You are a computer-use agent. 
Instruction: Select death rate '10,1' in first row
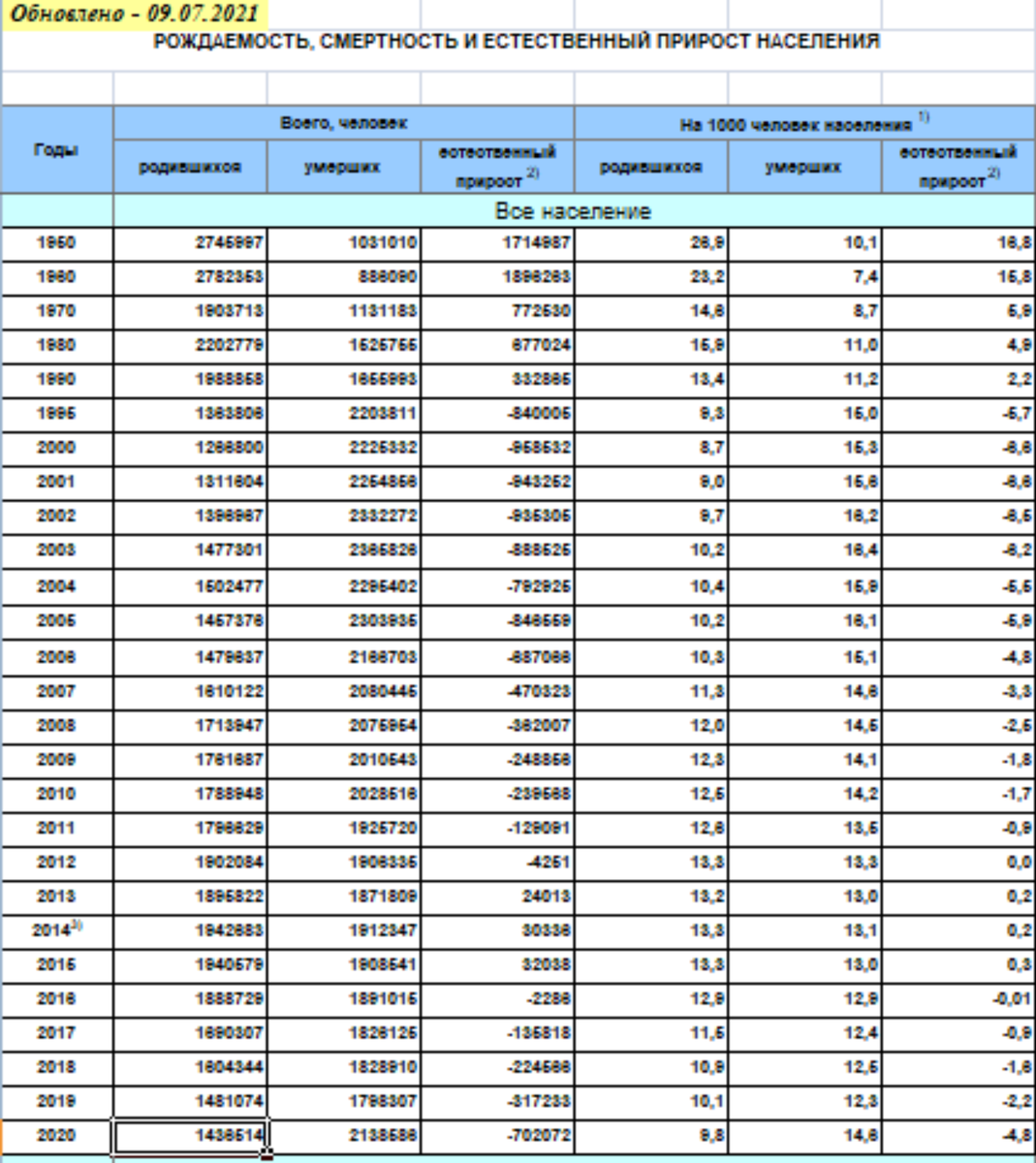[804, 243]
